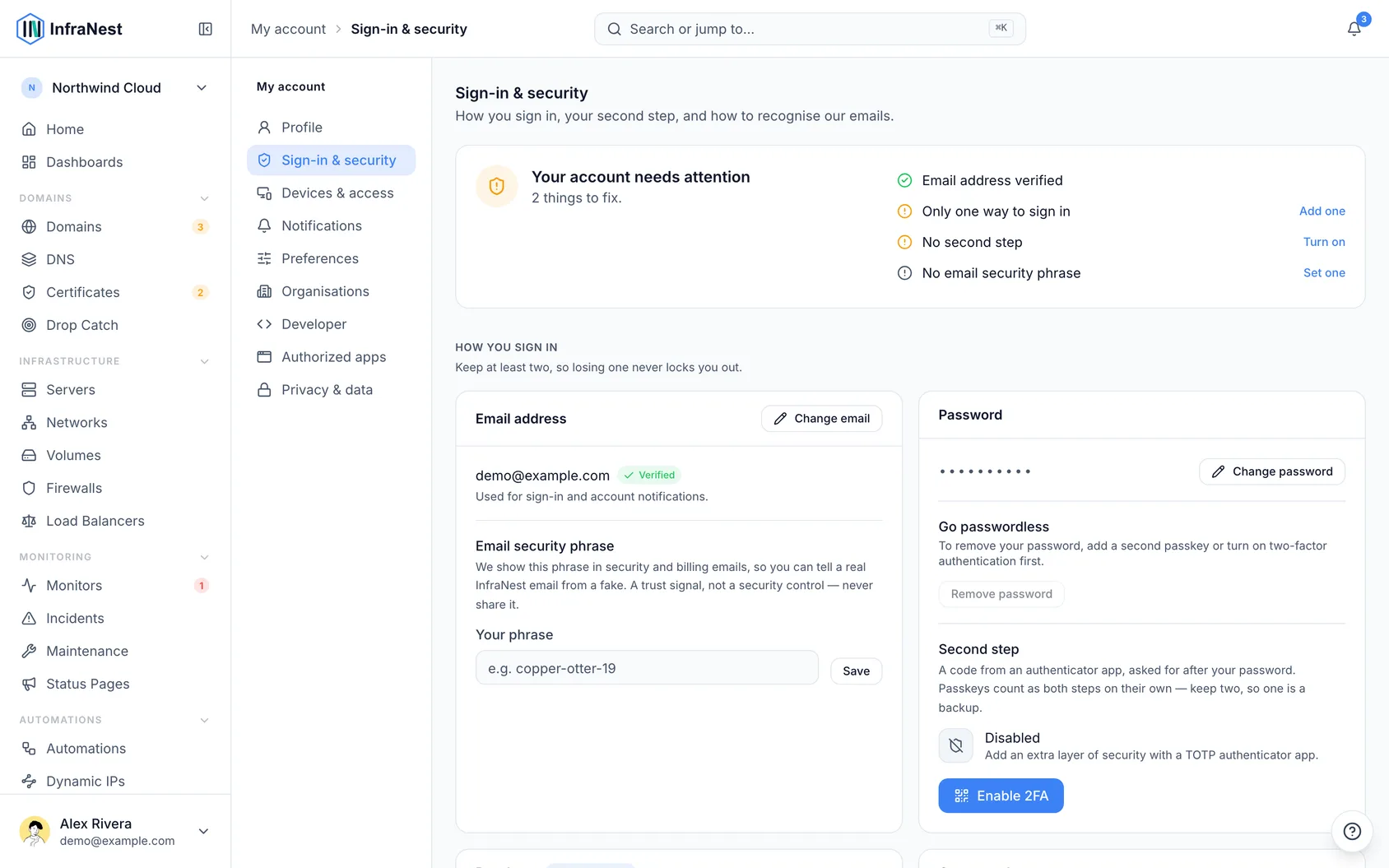Click the No second step warning icon
1389x868 pixels.
coord(904,242)
